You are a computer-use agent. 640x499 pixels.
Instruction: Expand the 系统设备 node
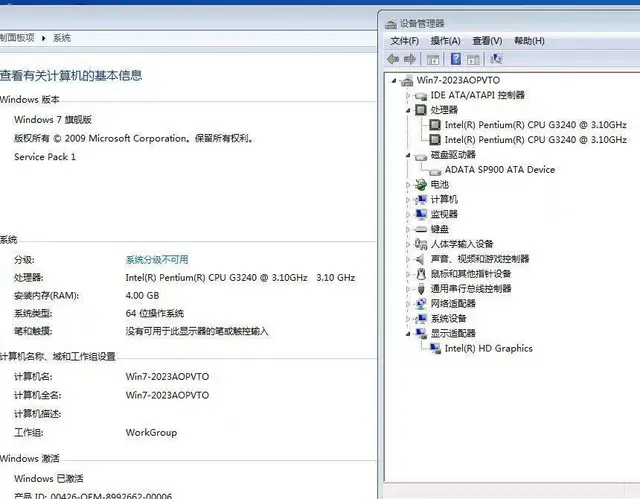408,319
